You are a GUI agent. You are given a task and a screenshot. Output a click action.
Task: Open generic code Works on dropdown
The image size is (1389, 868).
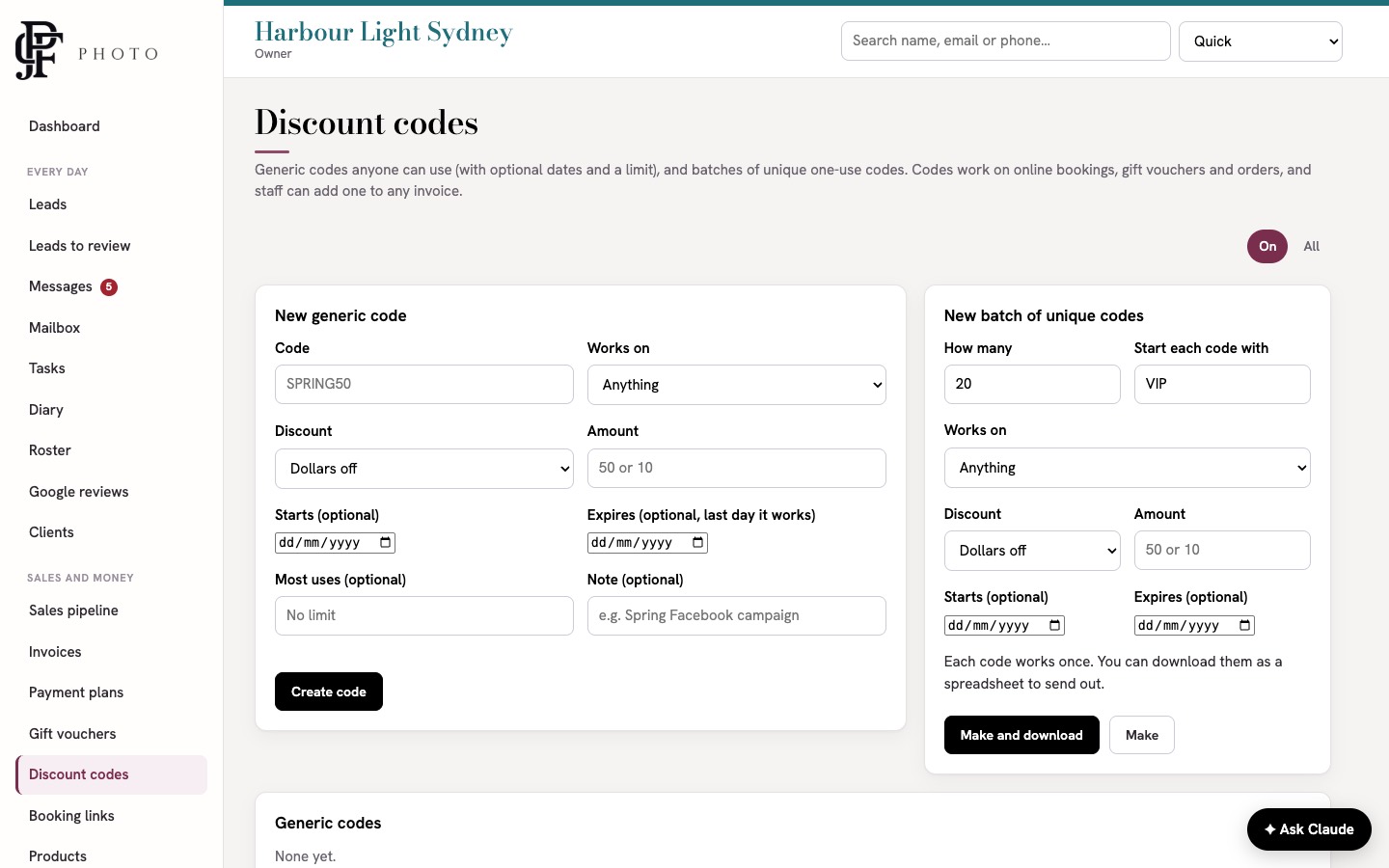pos(736,385)
